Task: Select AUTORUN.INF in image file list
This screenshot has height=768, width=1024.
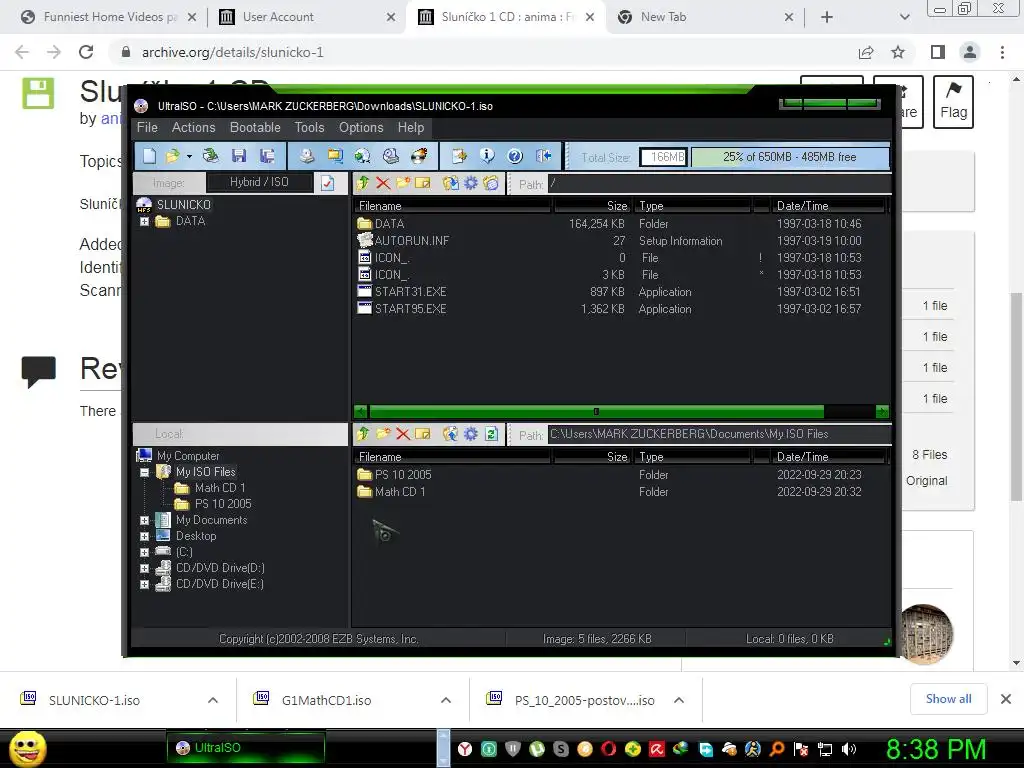Action: pos(412,241)
